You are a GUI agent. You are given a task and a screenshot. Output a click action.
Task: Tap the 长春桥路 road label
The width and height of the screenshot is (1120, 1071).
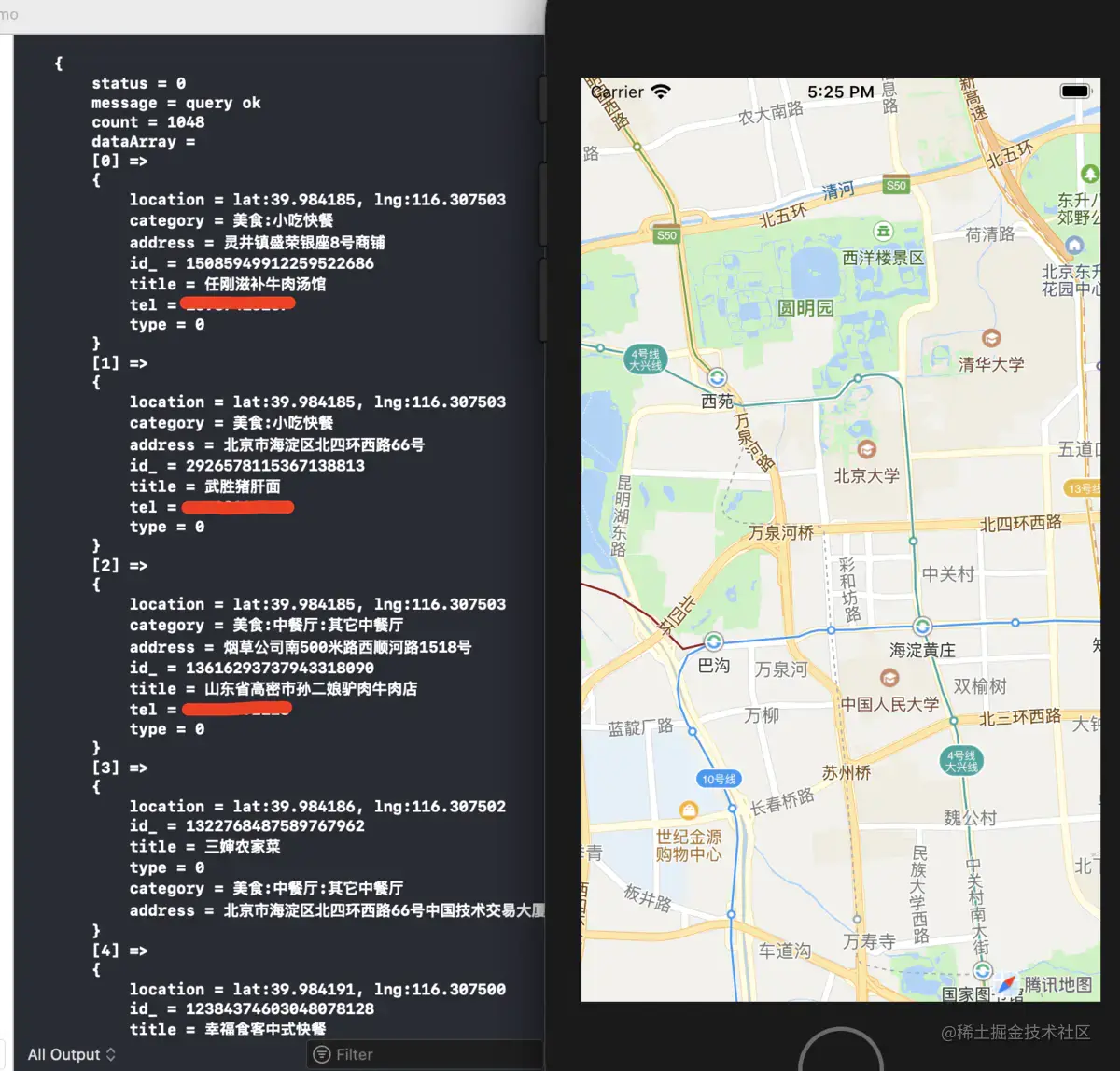(782, 802)
